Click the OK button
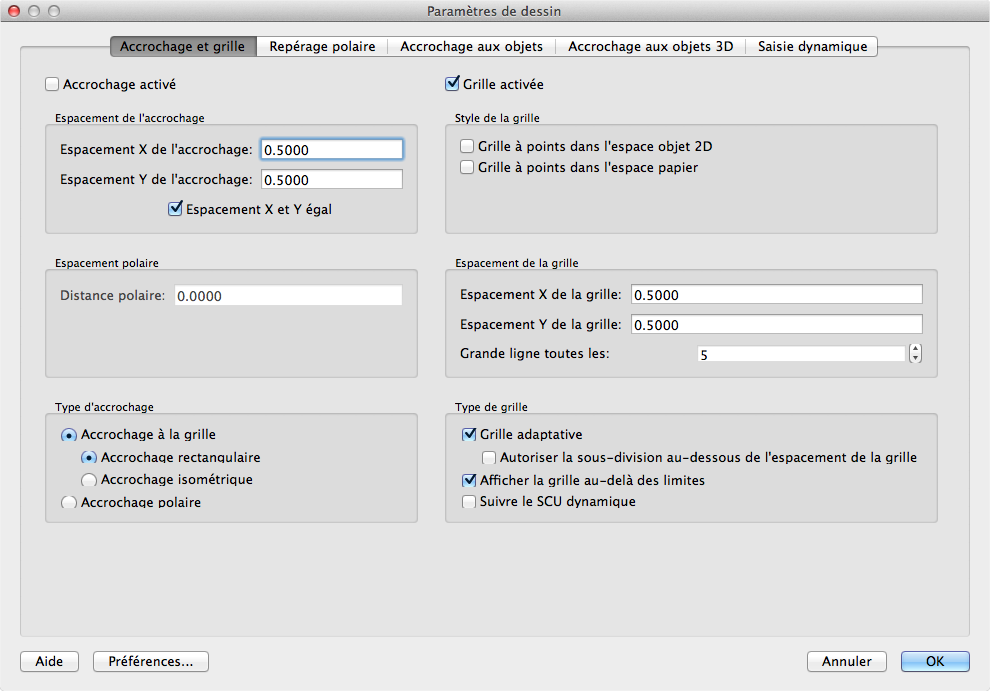This screenshot has width=990, height=691. (x=935, y=661)
